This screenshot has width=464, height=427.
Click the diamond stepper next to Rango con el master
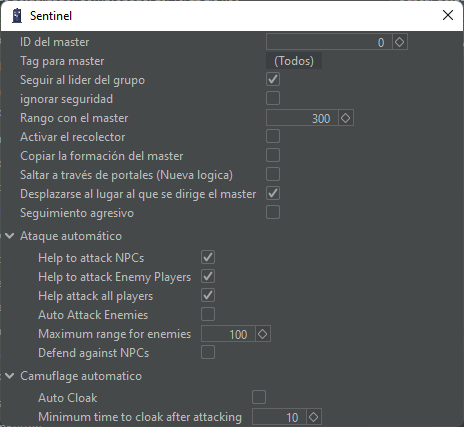click(346, 118)
